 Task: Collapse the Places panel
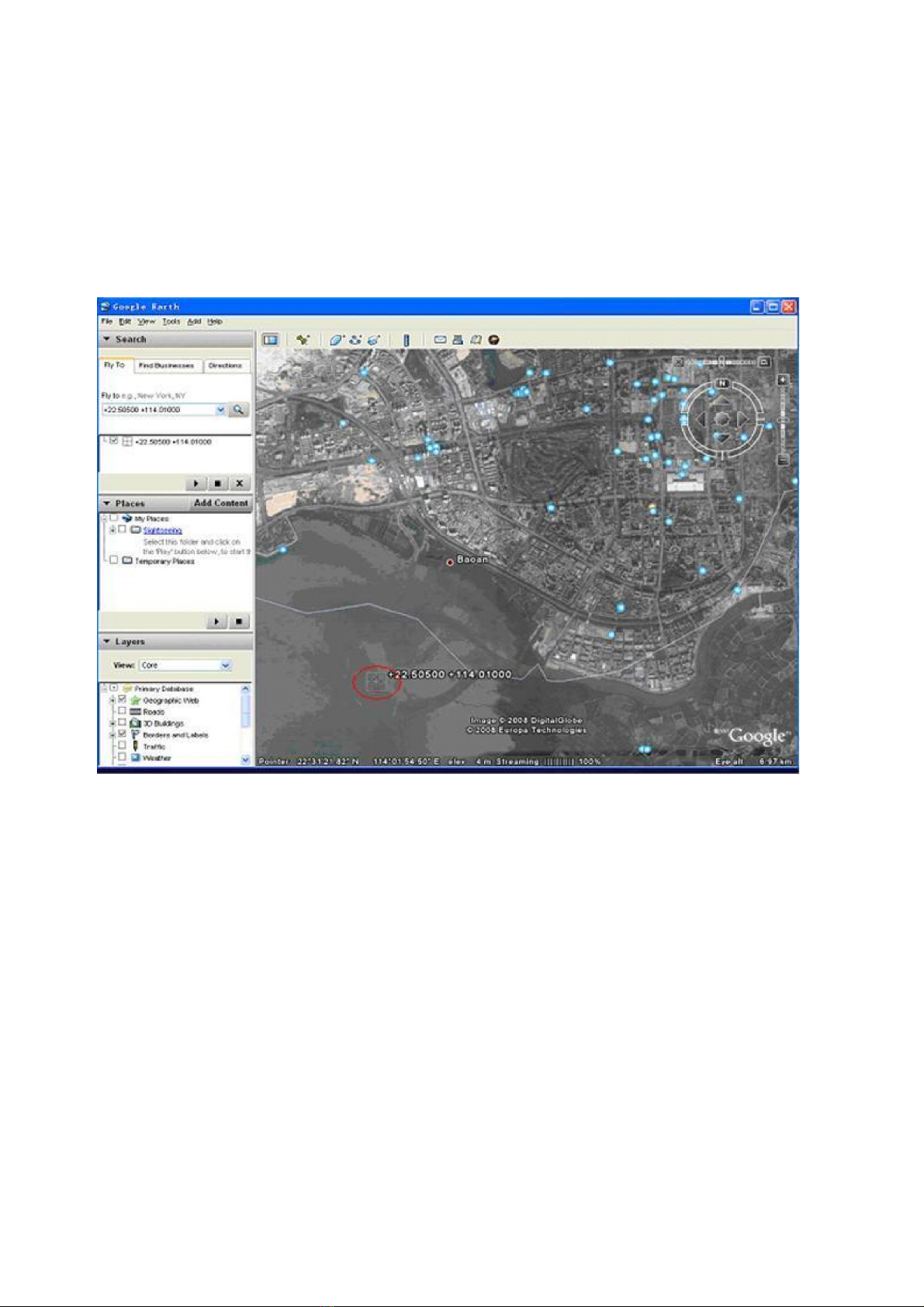click(x=107, y=504)
